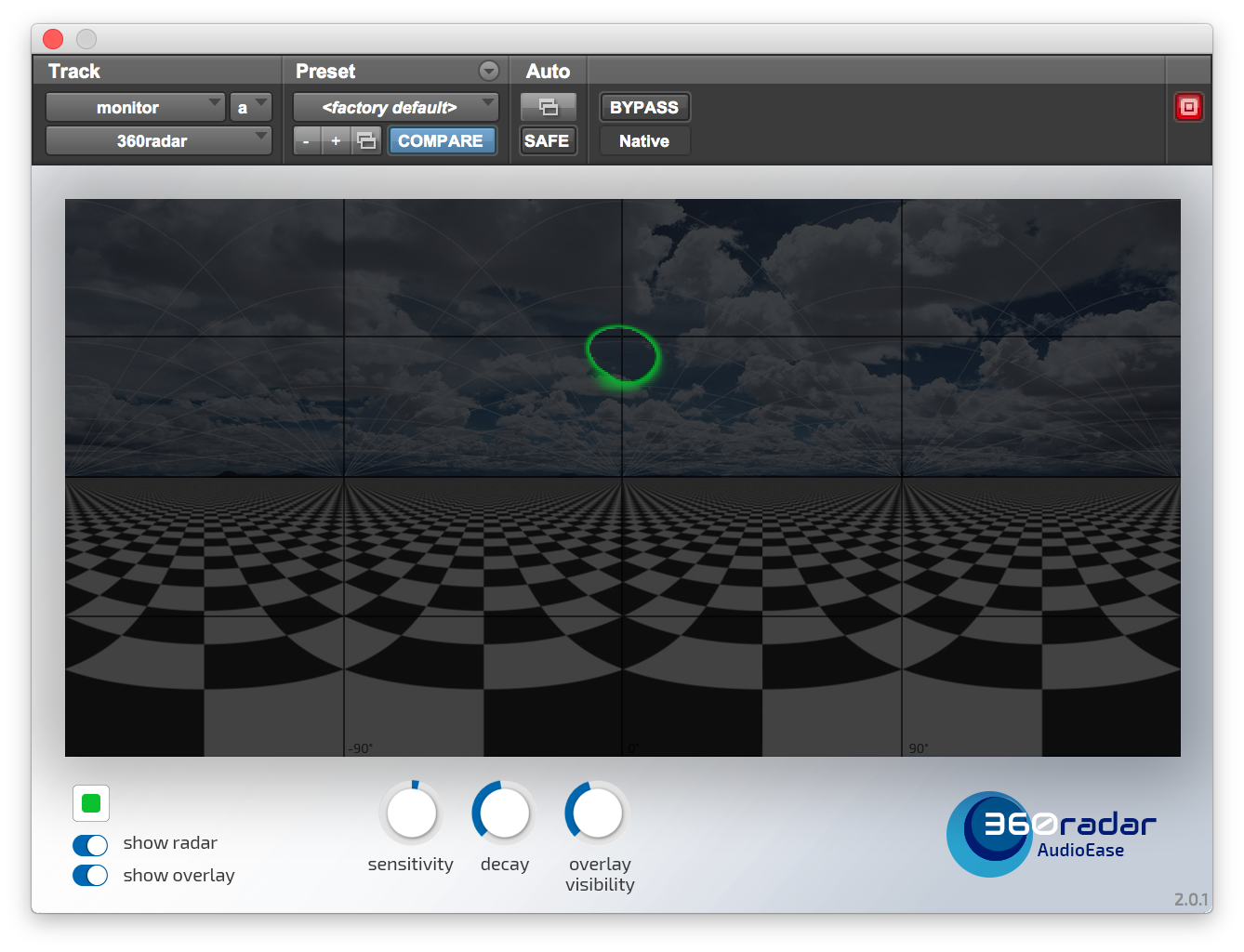
Task: Click the previous preset minus button
Action: [306, 141]
